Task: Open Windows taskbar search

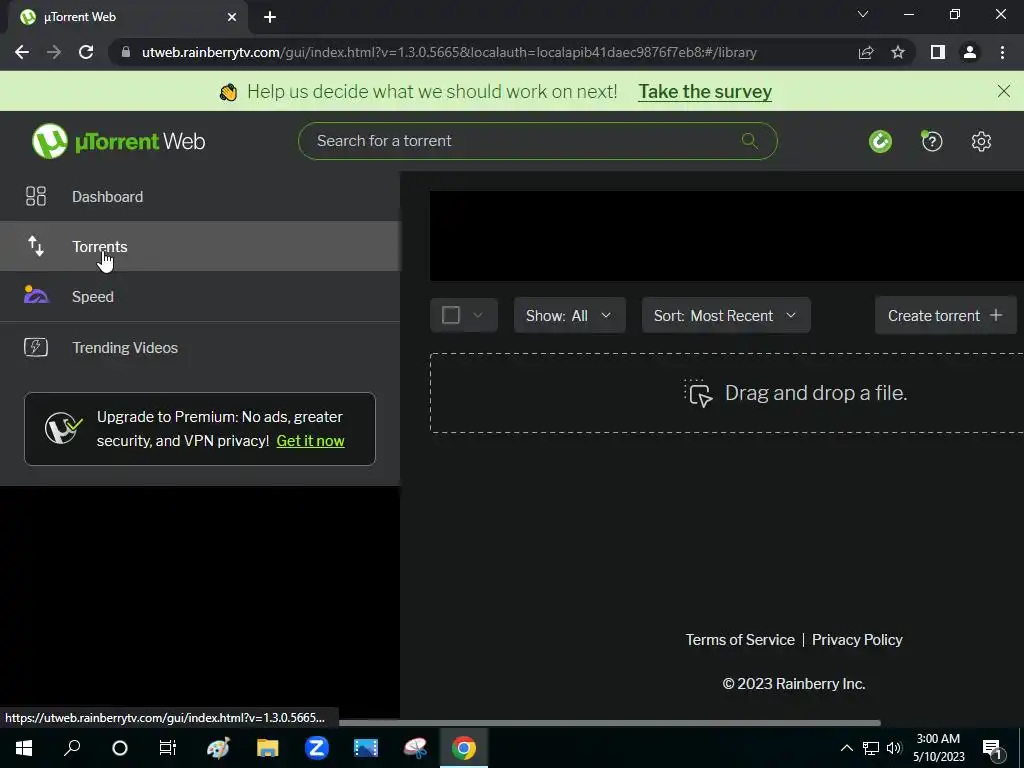Action: point(72,748)
